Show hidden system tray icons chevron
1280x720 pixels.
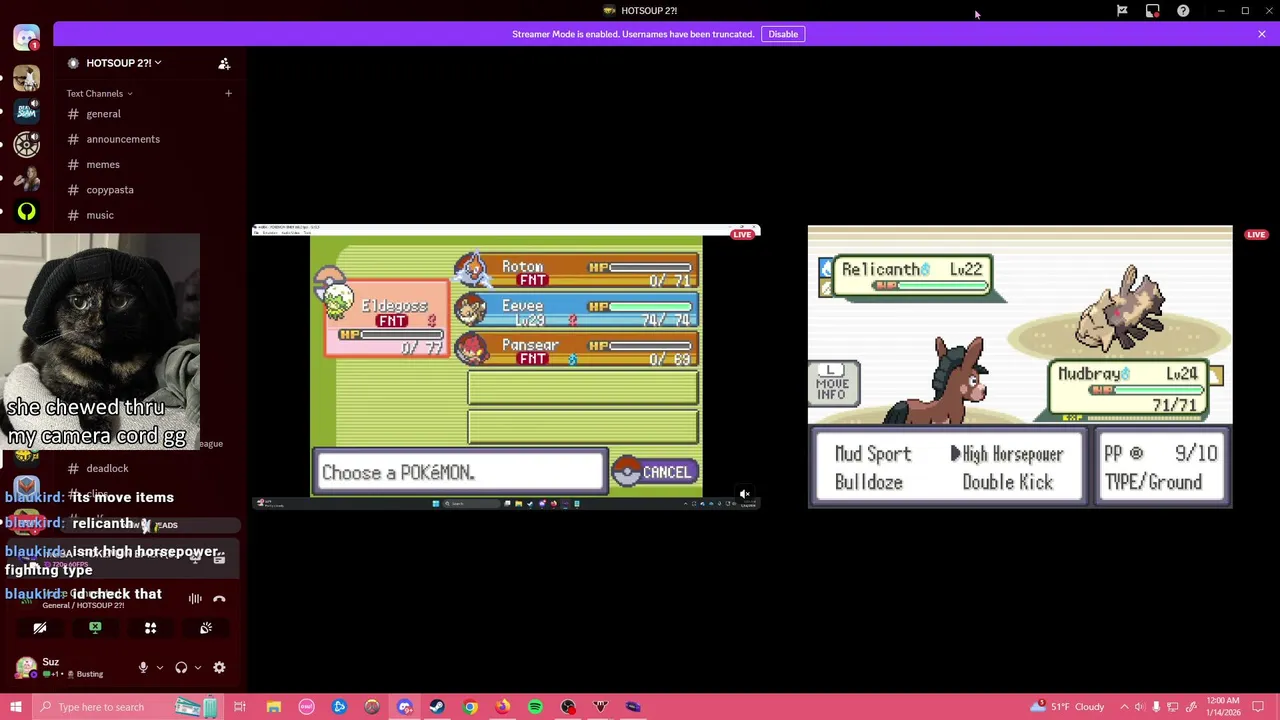point(1123,707)
